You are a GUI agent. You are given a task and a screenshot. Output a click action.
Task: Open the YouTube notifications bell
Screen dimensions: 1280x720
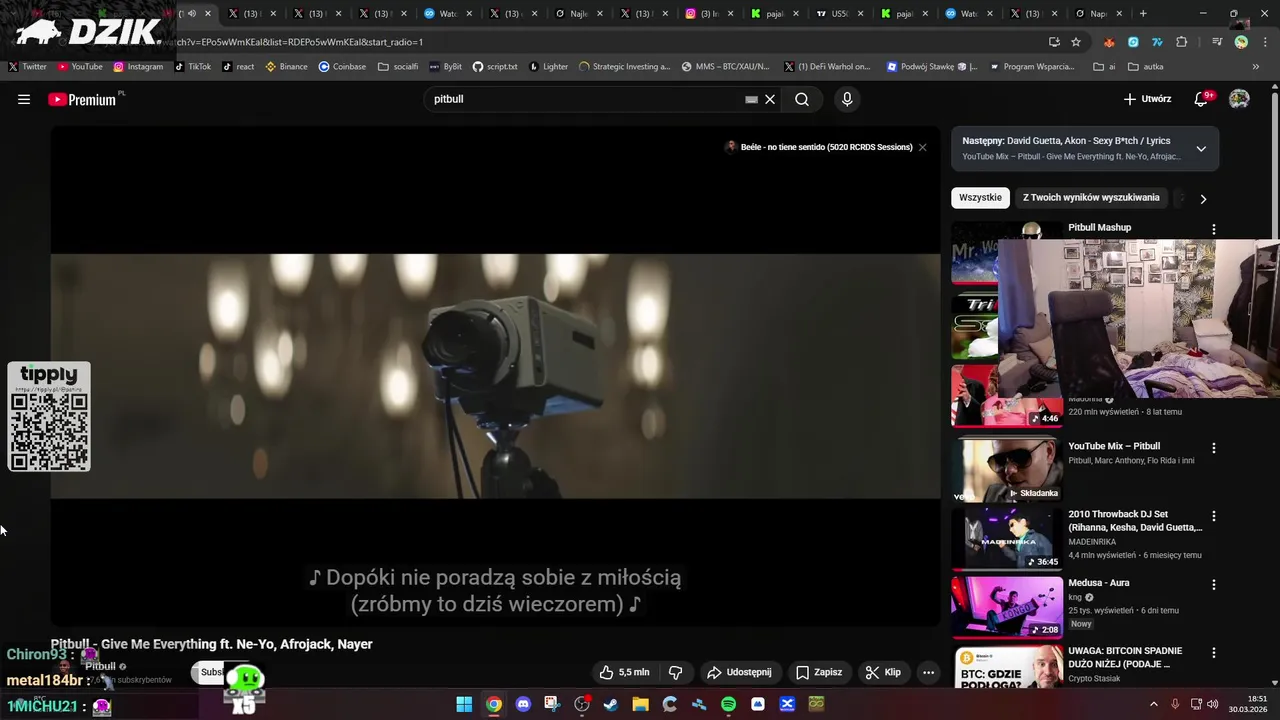[x=1203, y=99]
